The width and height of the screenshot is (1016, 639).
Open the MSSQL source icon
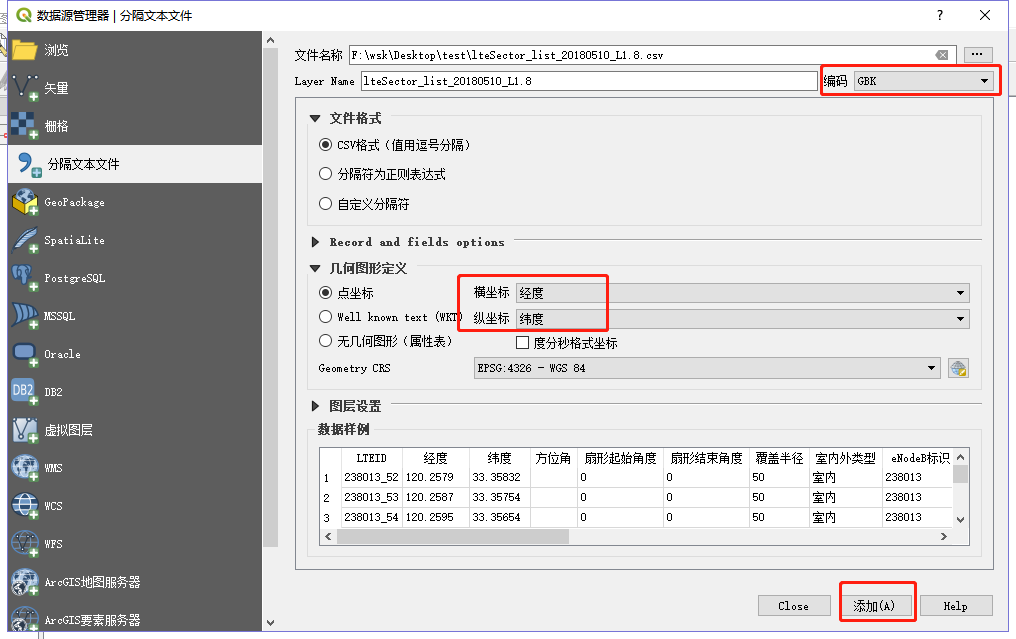pos(25,316)
